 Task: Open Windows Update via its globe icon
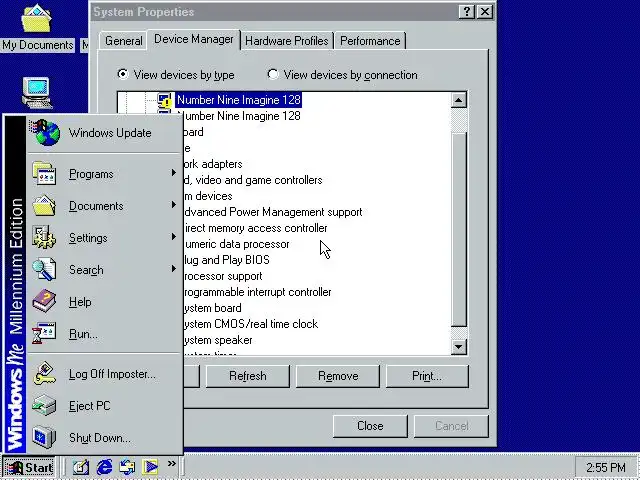tap(45, 133)
